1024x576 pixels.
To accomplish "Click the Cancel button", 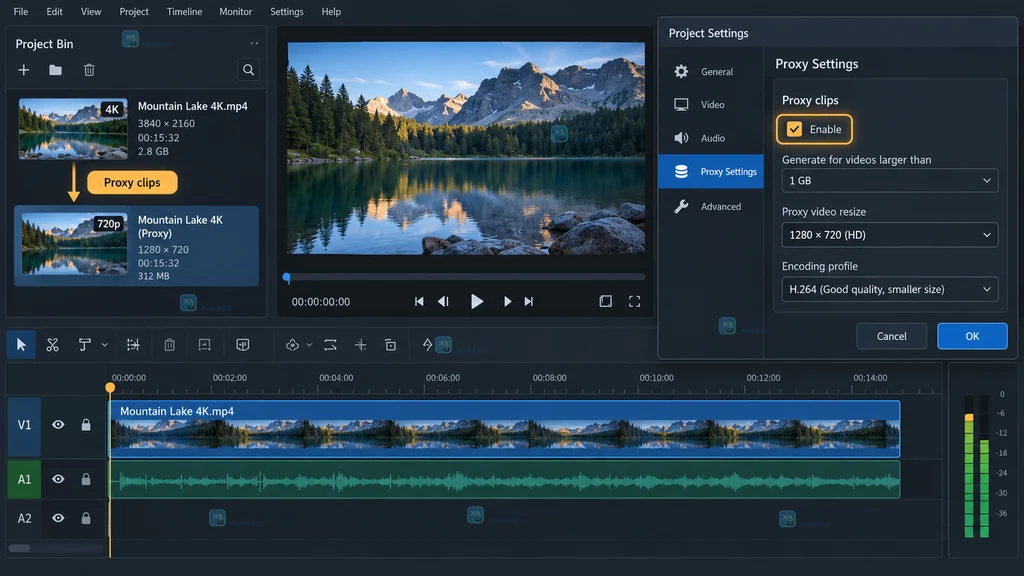I will pyautogui.click(x=891, y=336).
